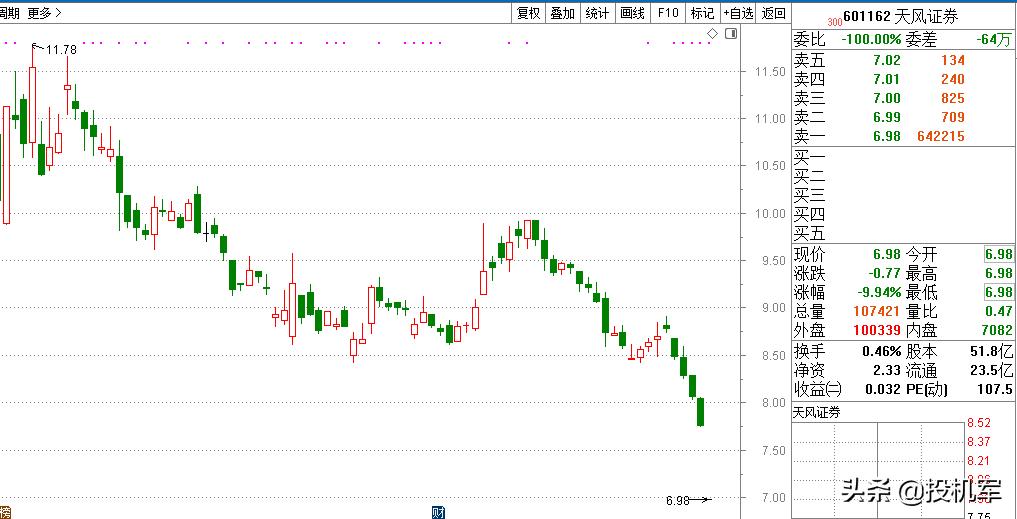Click the 10.00 price axis label

(770, 213)
